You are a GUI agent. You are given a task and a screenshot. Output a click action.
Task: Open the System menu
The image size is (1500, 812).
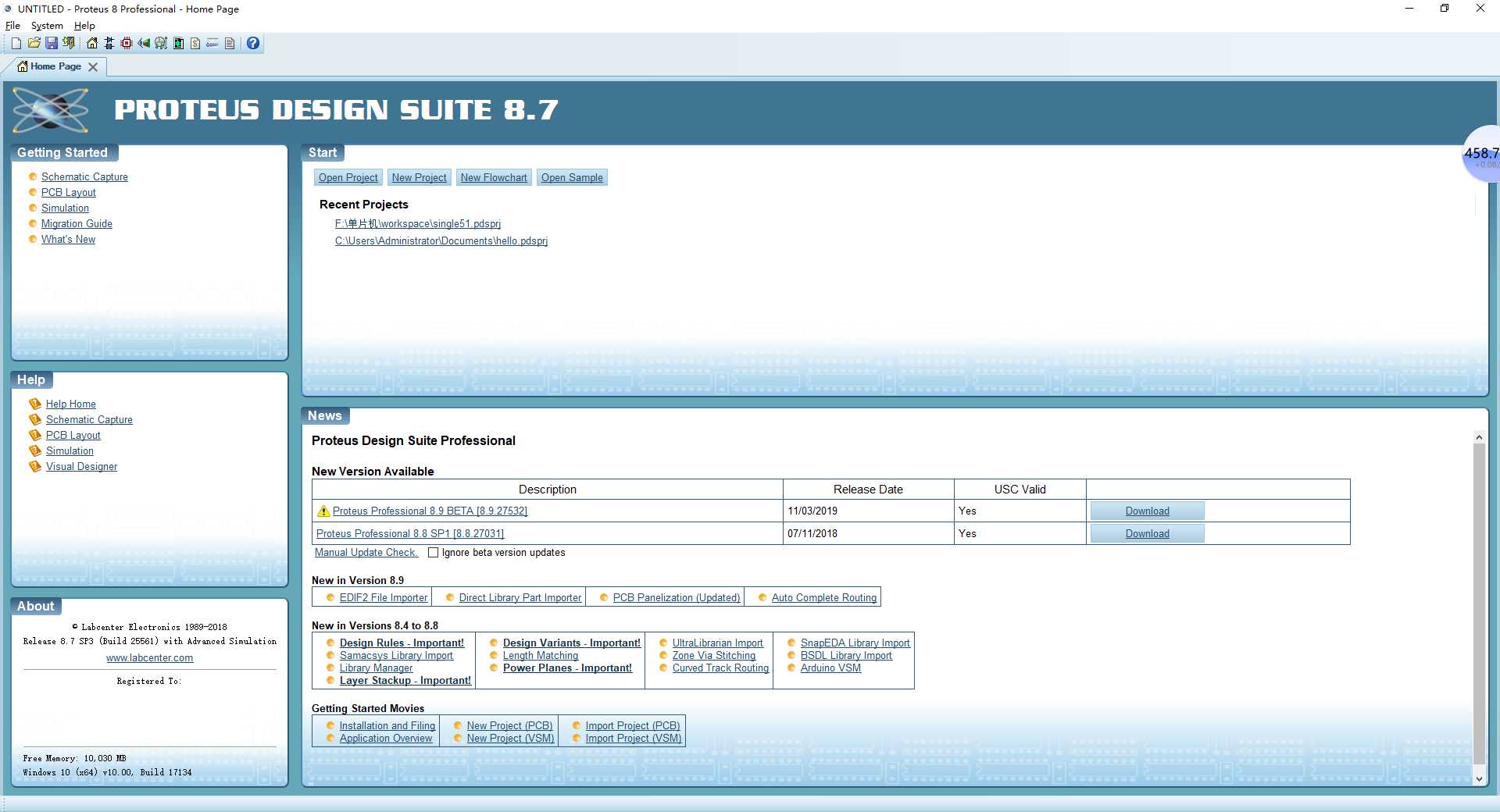[x=47, y=26]
